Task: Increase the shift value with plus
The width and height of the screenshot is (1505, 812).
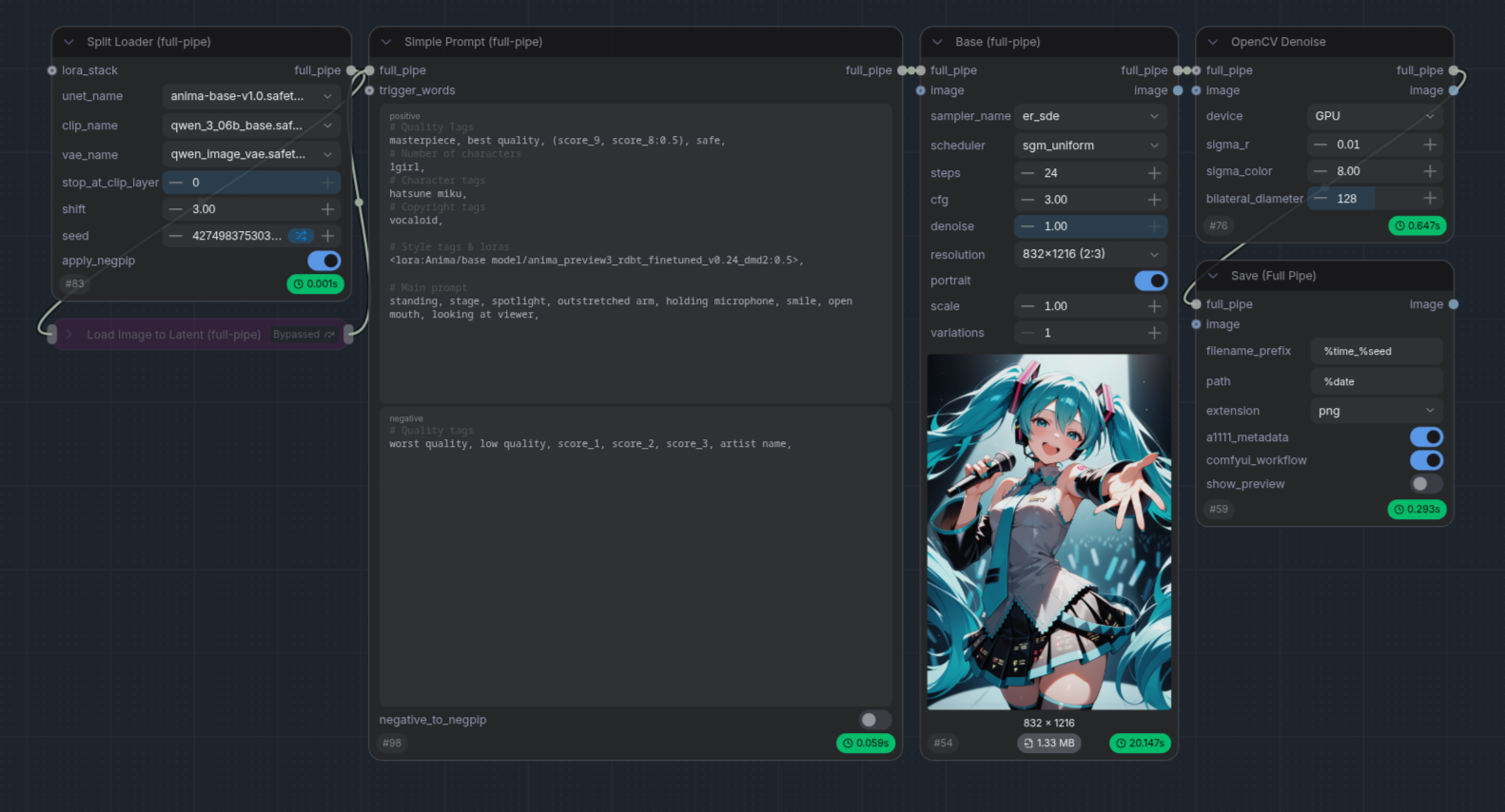Action: click(x=327, y=209)
